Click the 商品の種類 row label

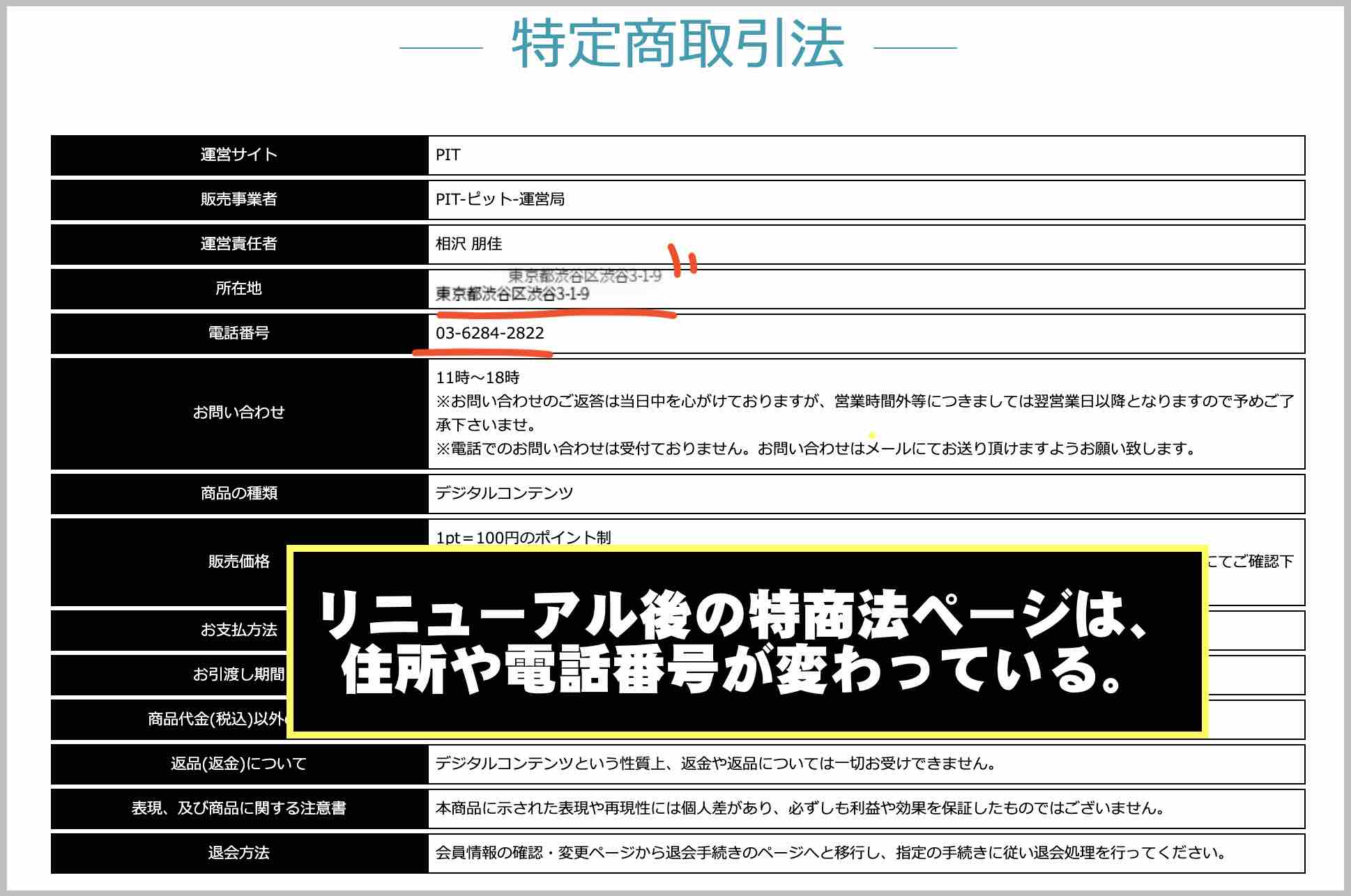click(240, 494)
